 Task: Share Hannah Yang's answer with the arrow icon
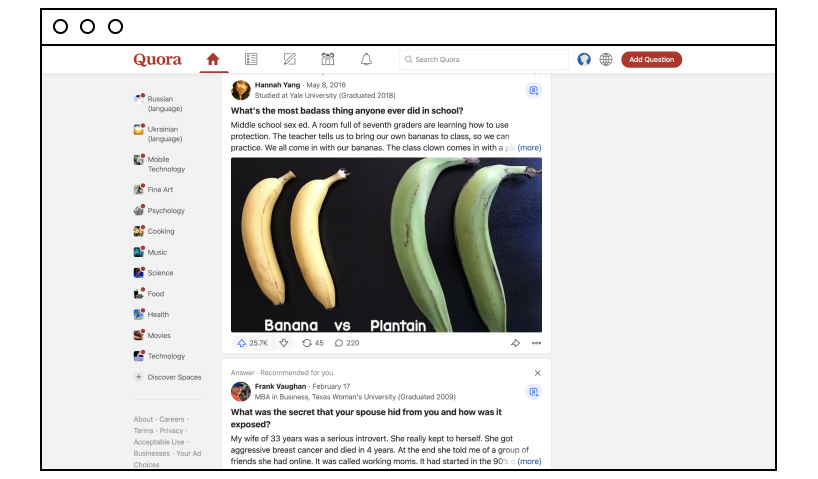point(515,343)
